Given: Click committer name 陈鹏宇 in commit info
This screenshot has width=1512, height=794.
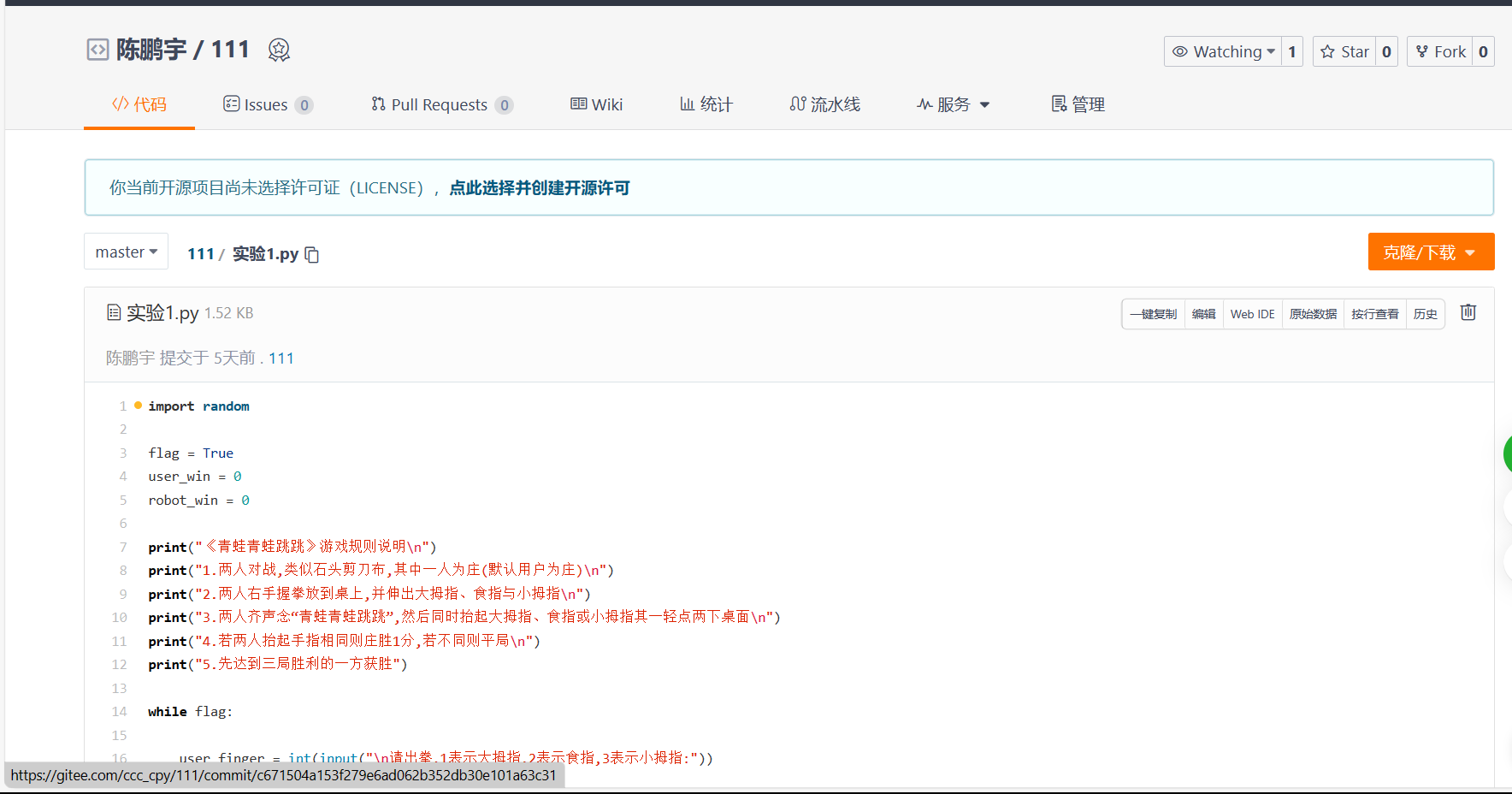Looking at the screenshot, I should pos(131,358).
